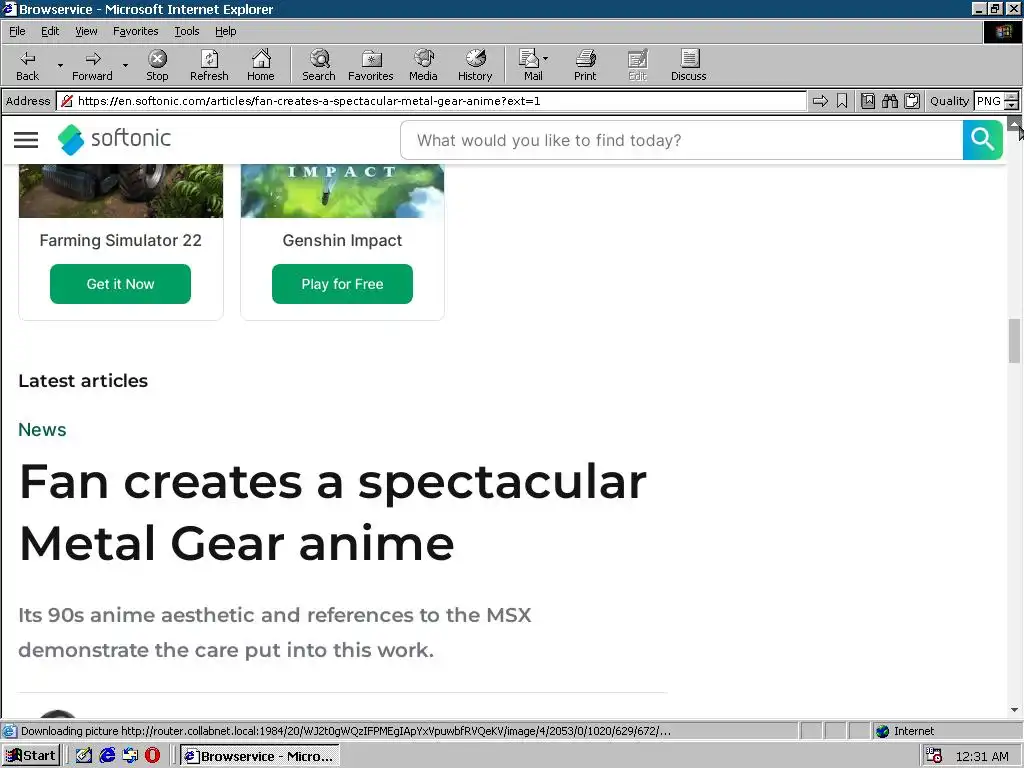Click the system tray scheduler icon
This screenshot has width=1024, height=768.
[934, 756]
